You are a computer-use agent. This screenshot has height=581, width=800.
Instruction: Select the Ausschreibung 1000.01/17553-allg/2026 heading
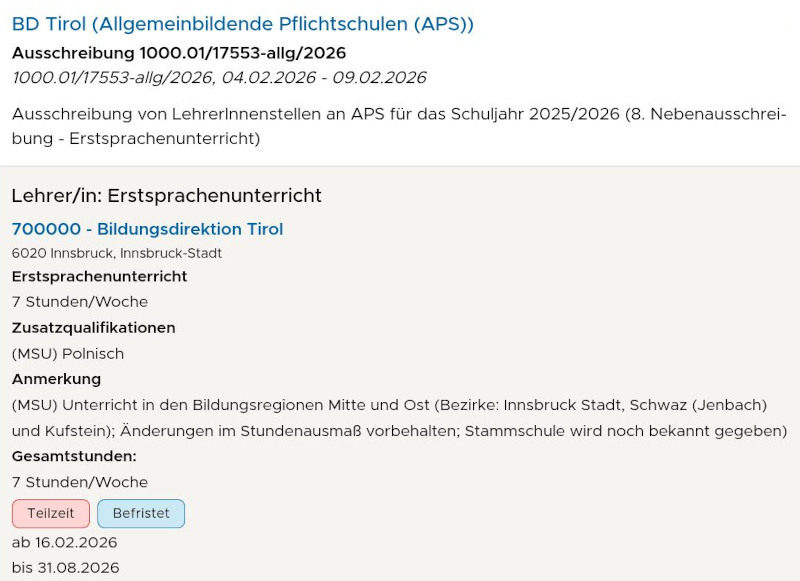click(179, 53)
